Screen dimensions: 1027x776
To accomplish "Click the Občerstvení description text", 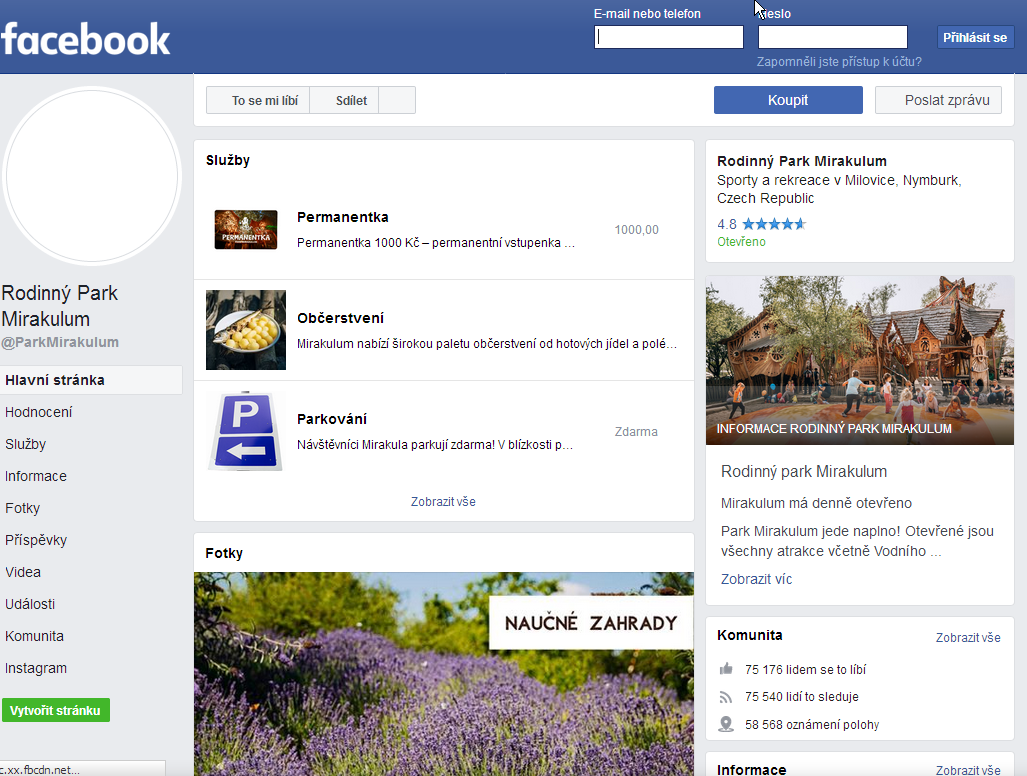I will tap(487, 344).
